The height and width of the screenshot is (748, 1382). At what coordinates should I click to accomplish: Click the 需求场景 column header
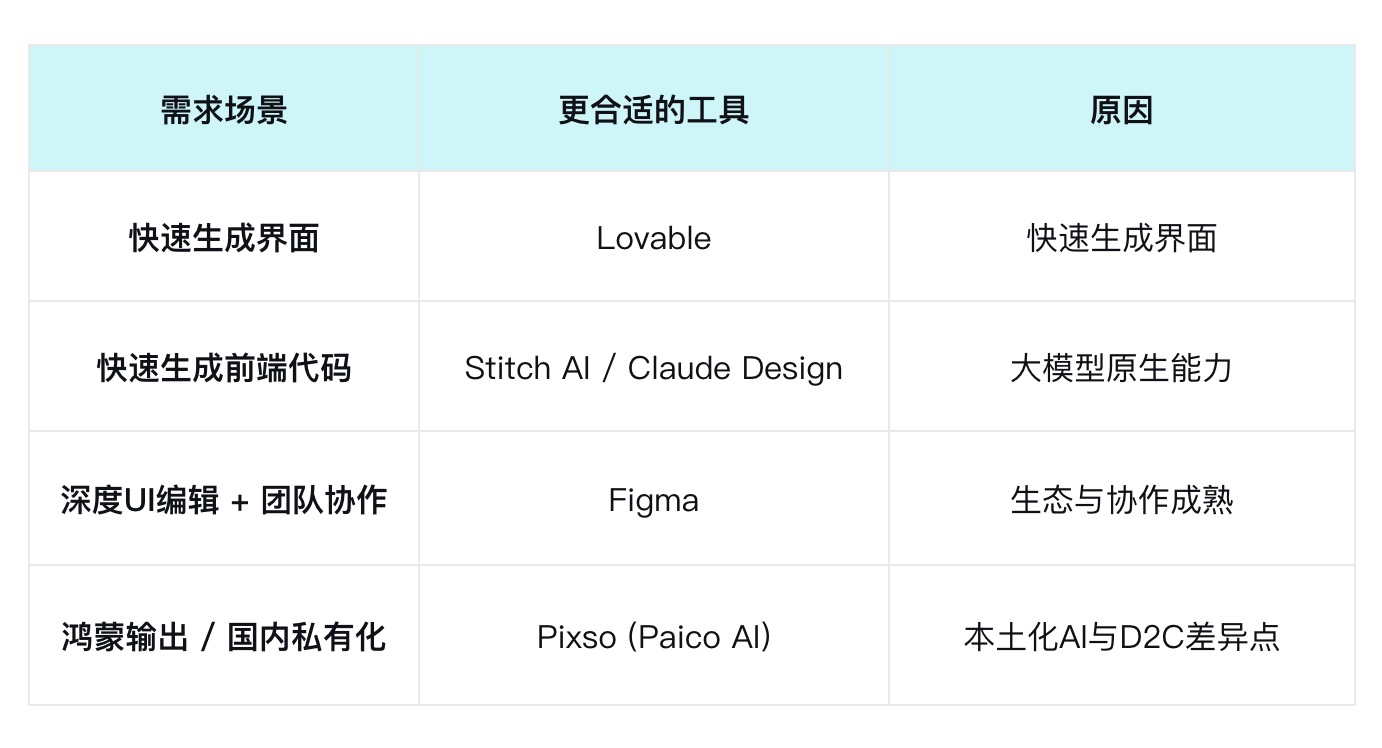[224, 109]
